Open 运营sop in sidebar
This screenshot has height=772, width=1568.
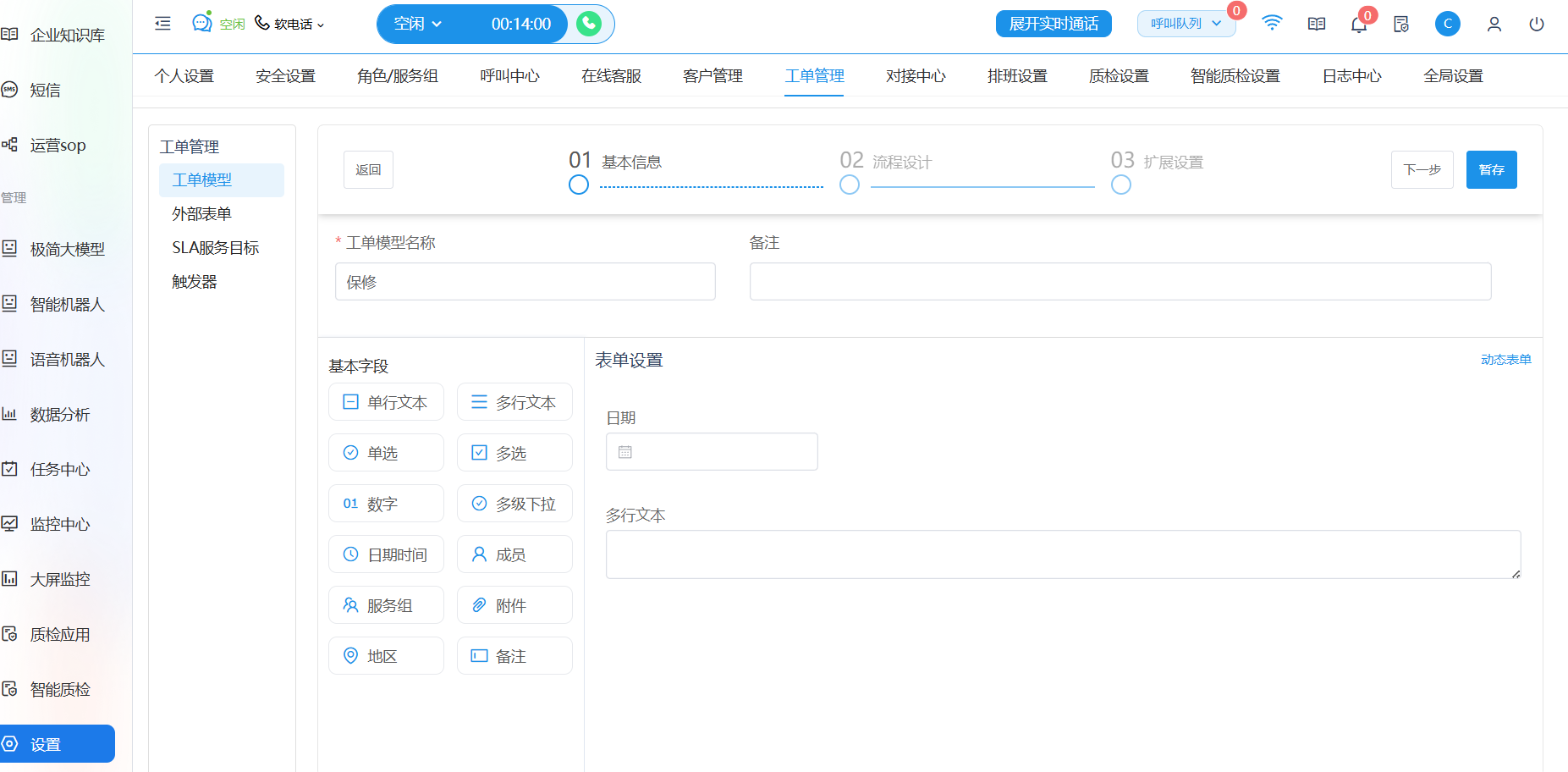pyautogui.click(x=58, y=145)
